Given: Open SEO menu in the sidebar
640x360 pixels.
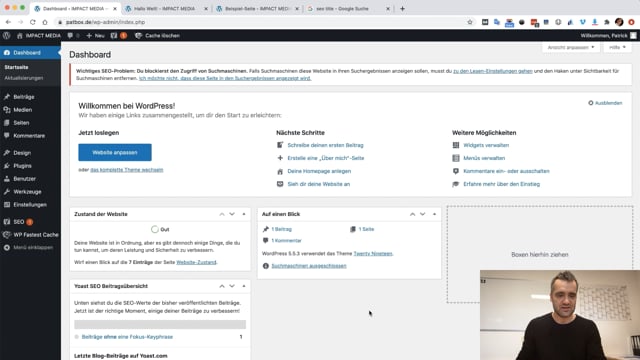Looking at the screenshot, I should coord(19,222).
